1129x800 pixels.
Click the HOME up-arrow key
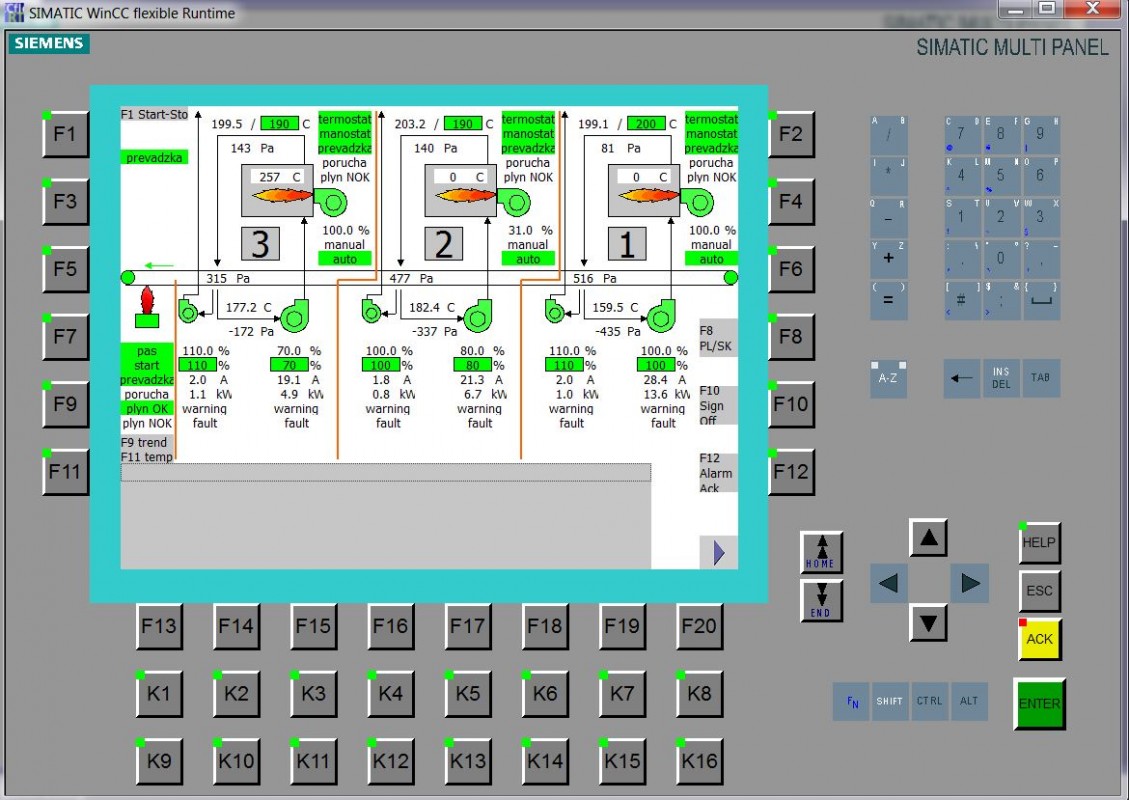point(821,552)
